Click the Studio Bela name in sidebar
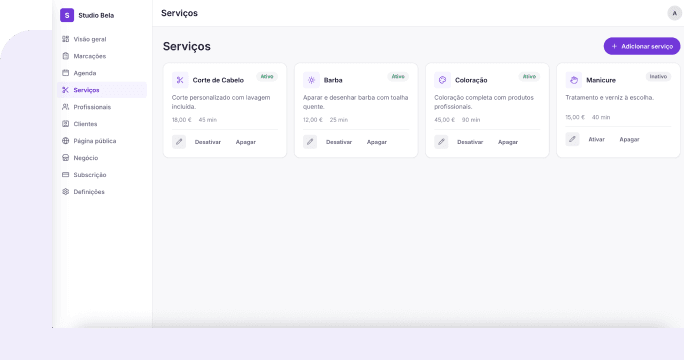 click(96, 15)
